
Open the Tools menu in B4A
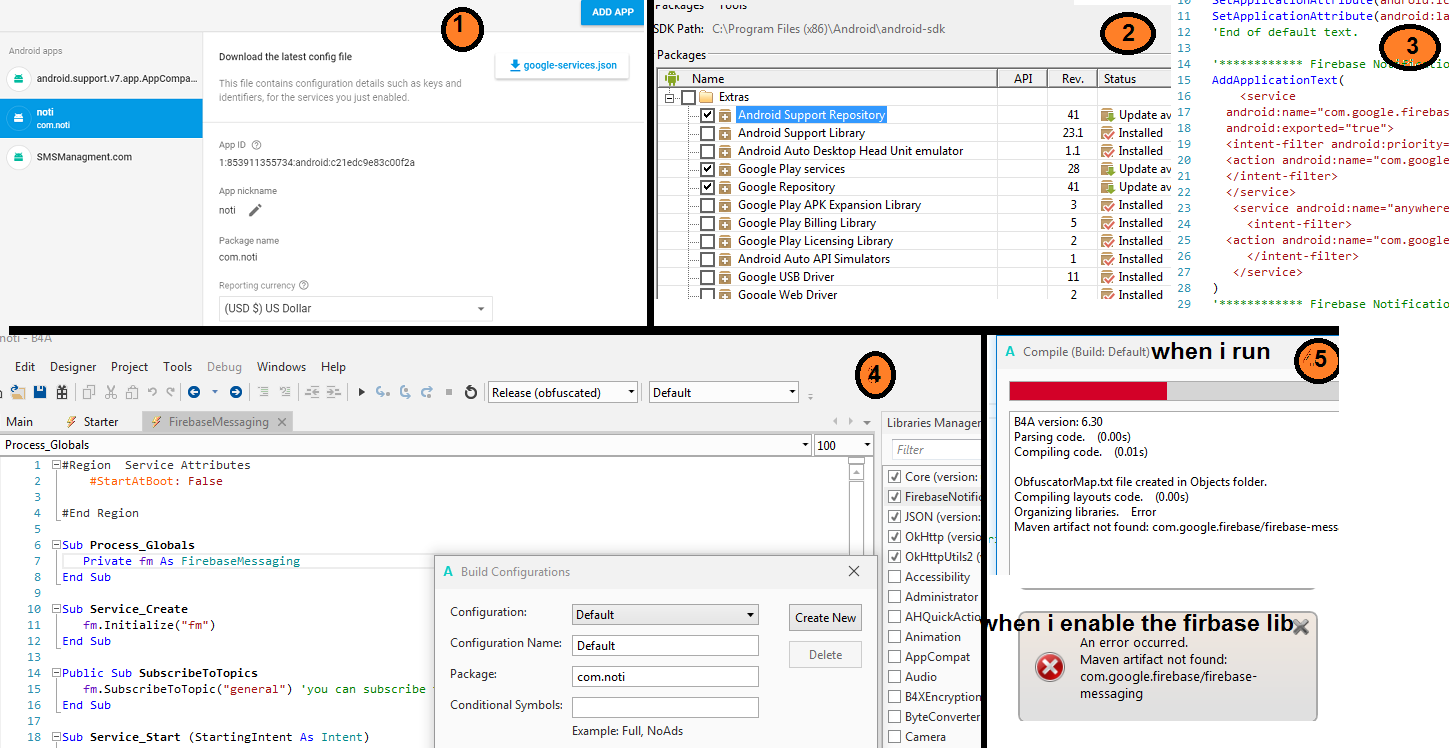178,367
